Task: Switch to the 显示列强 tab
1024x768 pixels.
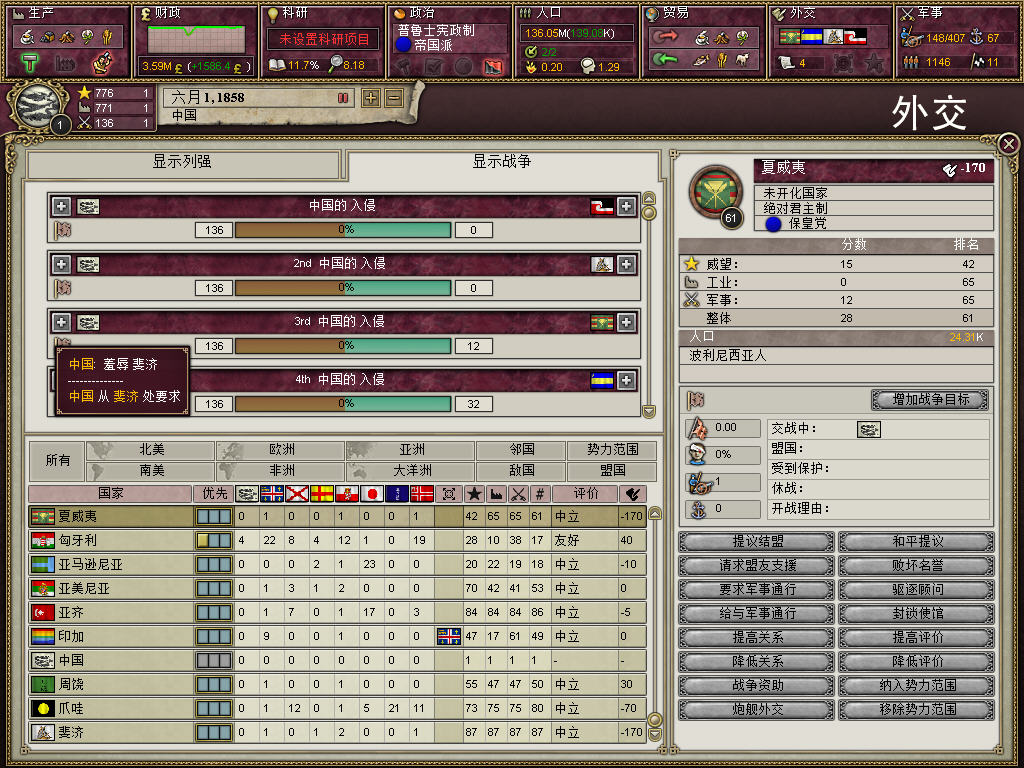Action: click(x=182, y=163)
